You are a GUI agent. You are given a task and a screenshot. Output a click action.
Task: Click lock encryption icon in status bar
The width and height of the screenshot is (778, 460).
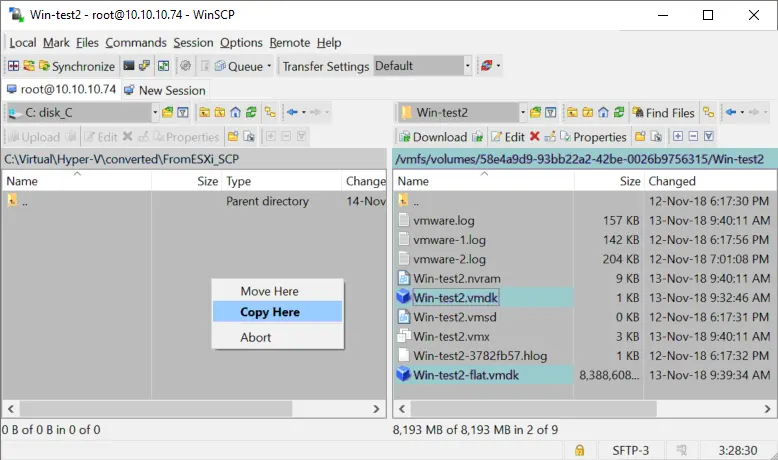pos(579,450)
